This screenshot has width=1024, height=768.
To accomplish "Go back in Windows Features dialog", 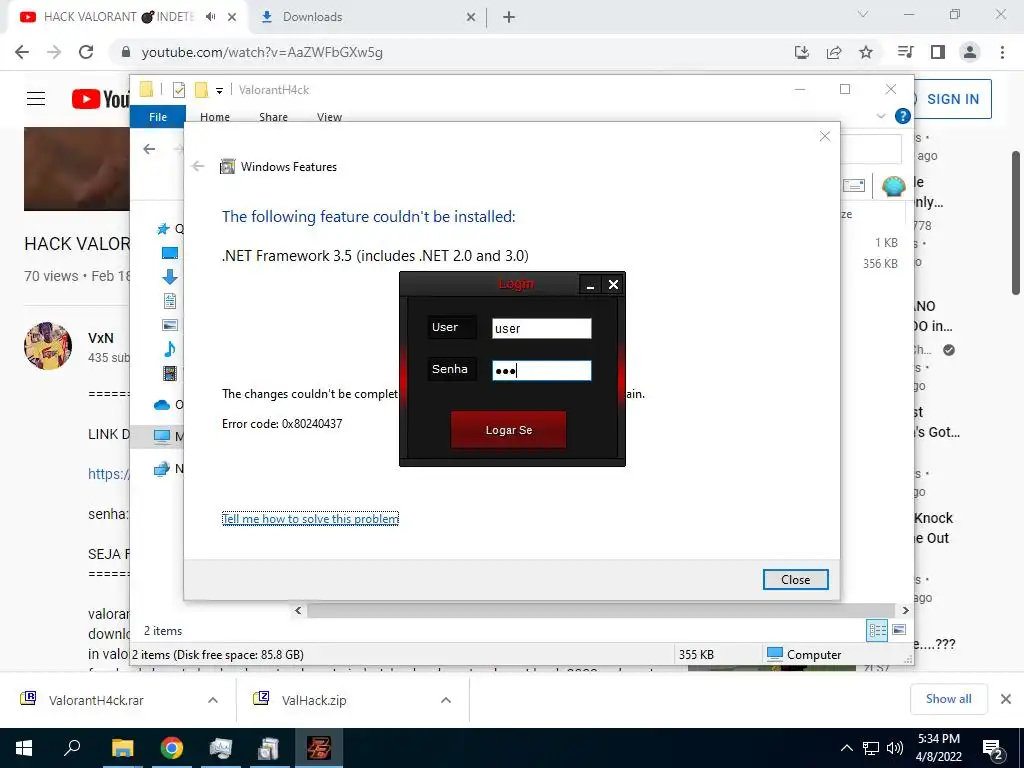I will (x=198, y=167).
